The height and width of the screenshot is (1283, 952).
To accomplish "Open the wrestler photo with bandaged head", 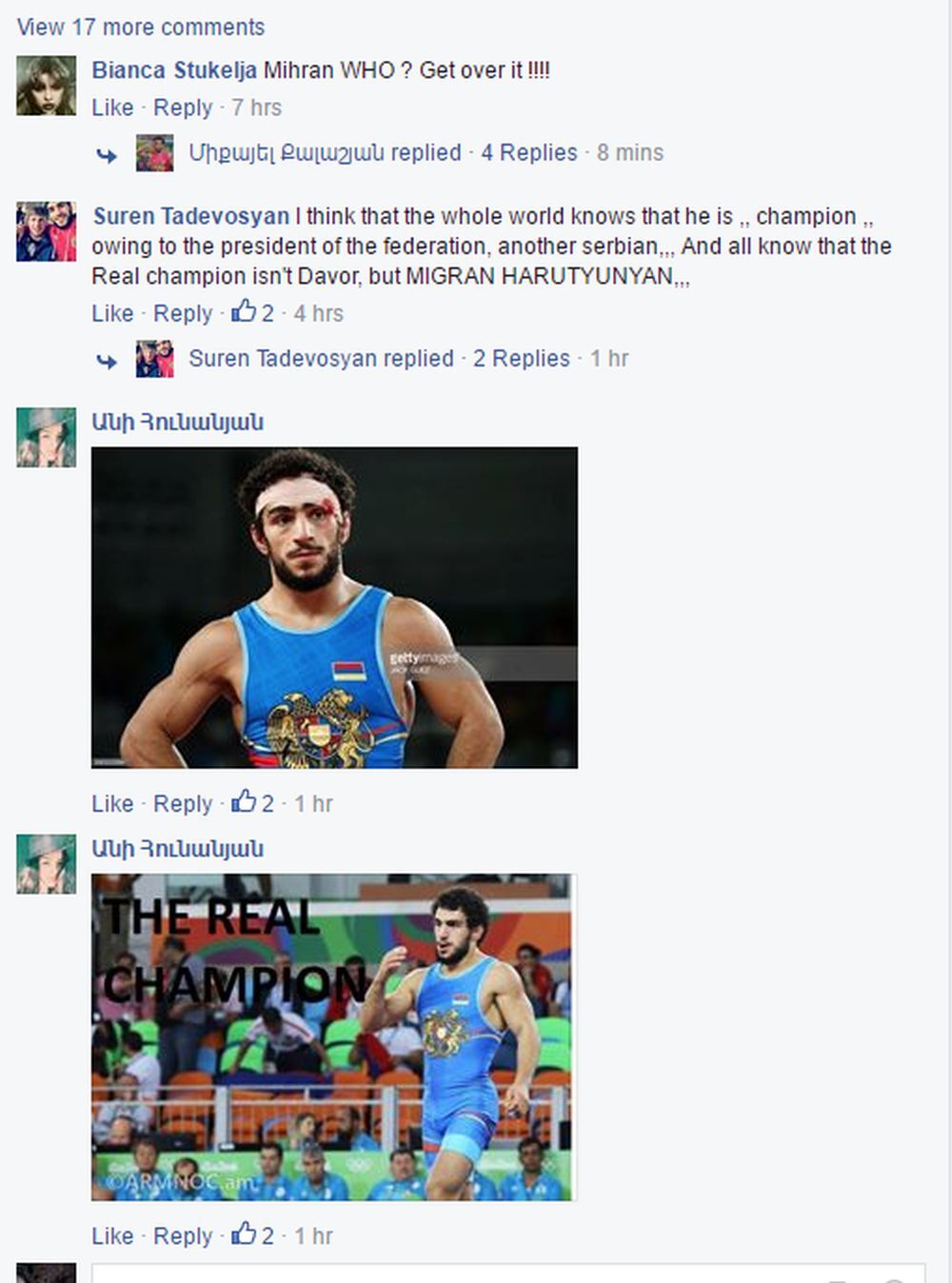I will (334, 607).
